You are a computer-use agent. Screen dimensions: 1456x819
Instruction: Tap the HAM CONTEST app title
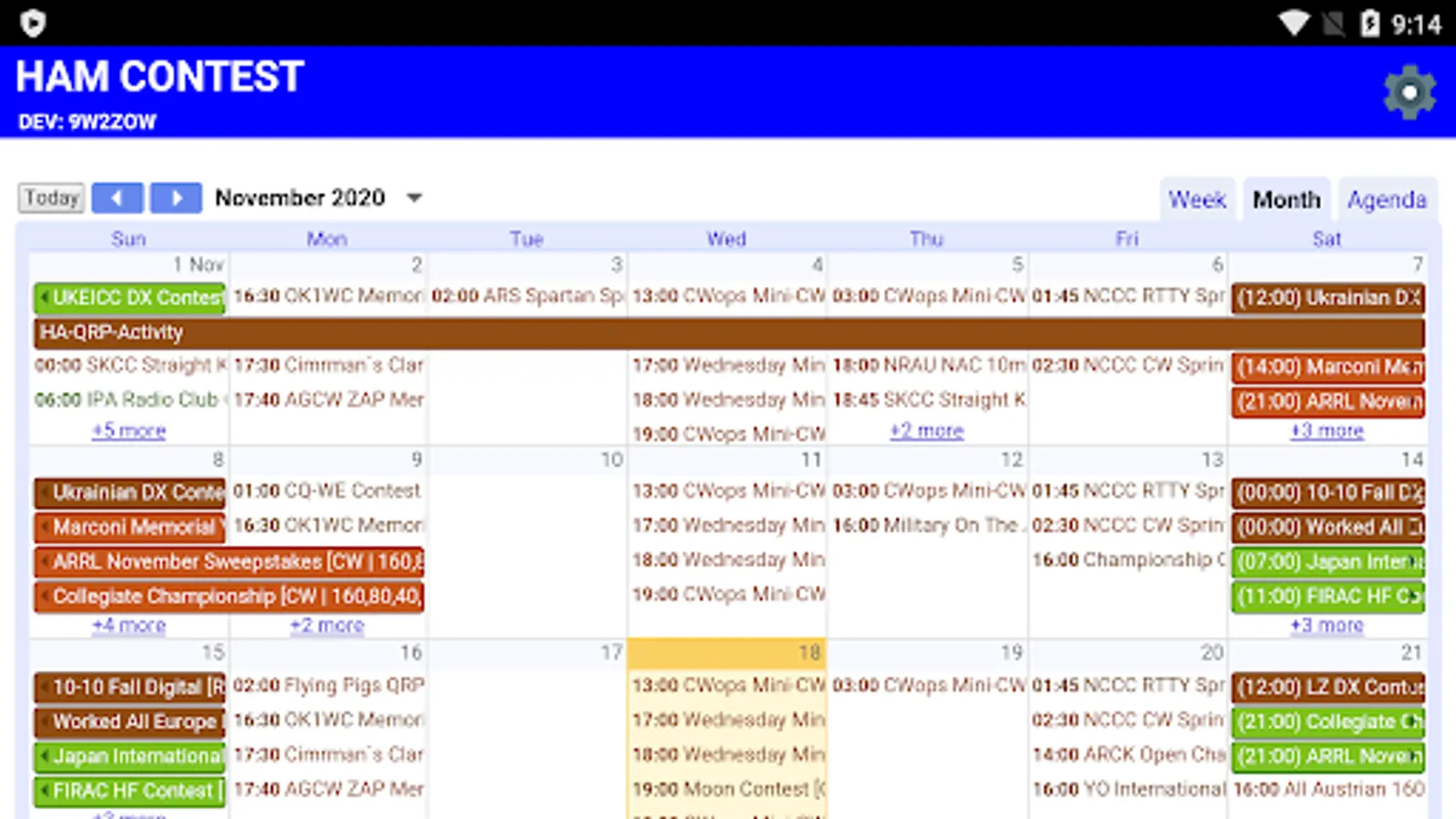pos(160,76)
